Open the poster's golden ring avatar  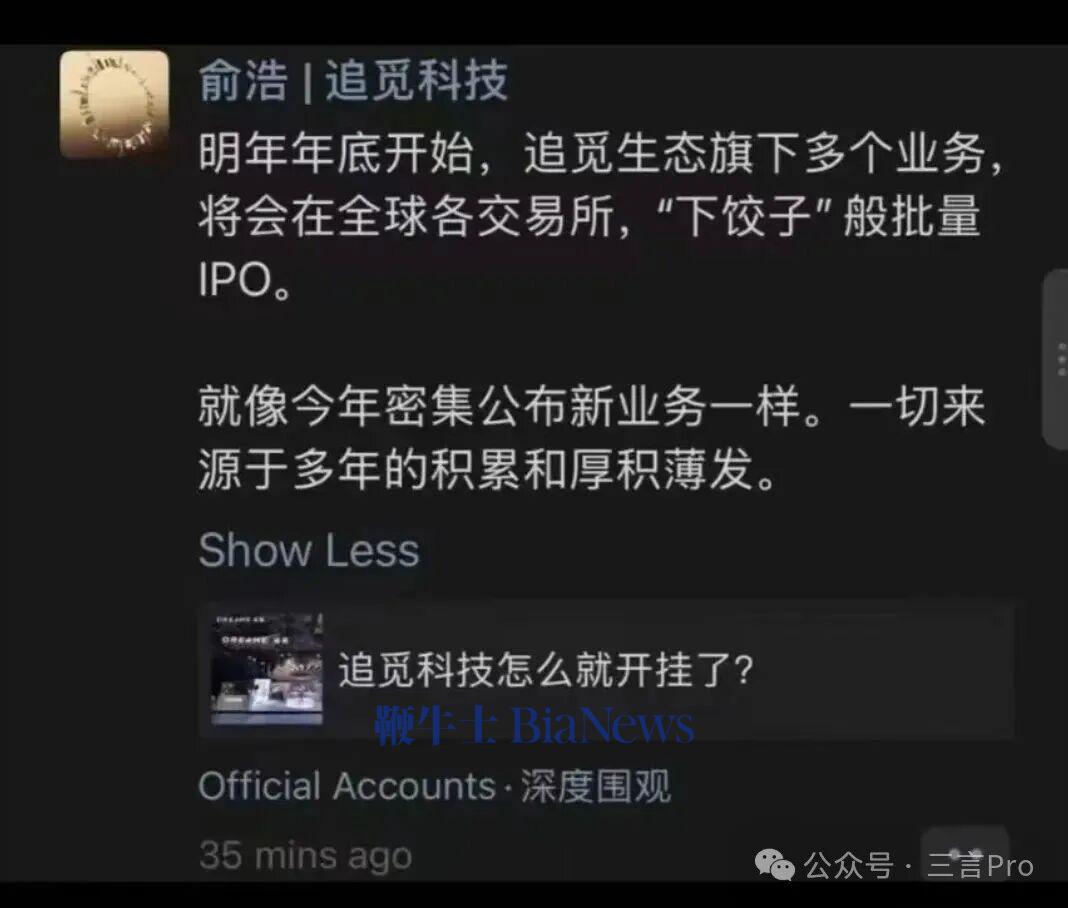114,105
